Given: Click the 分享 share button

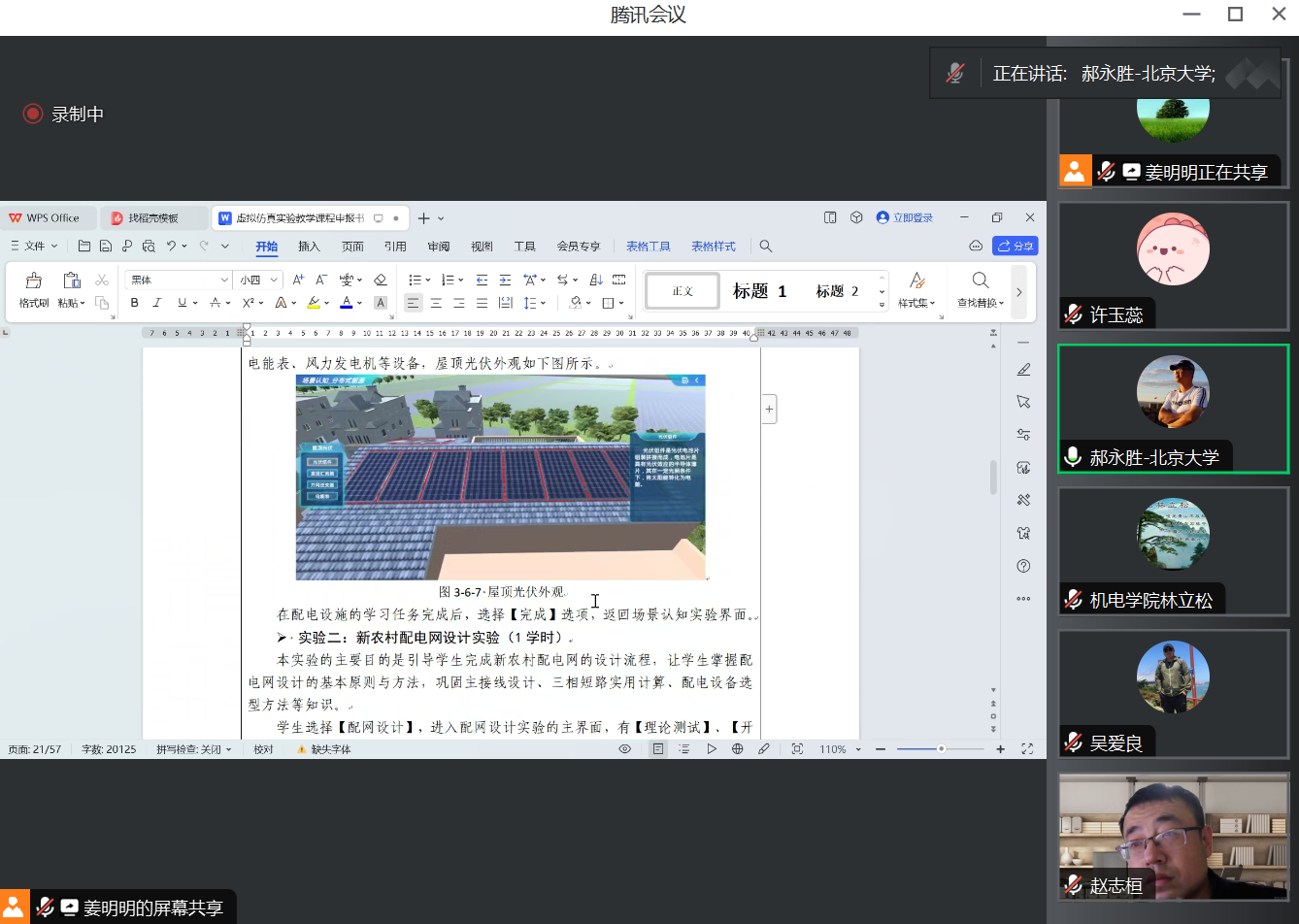Looking at the screenshot, I should 1016,247.
